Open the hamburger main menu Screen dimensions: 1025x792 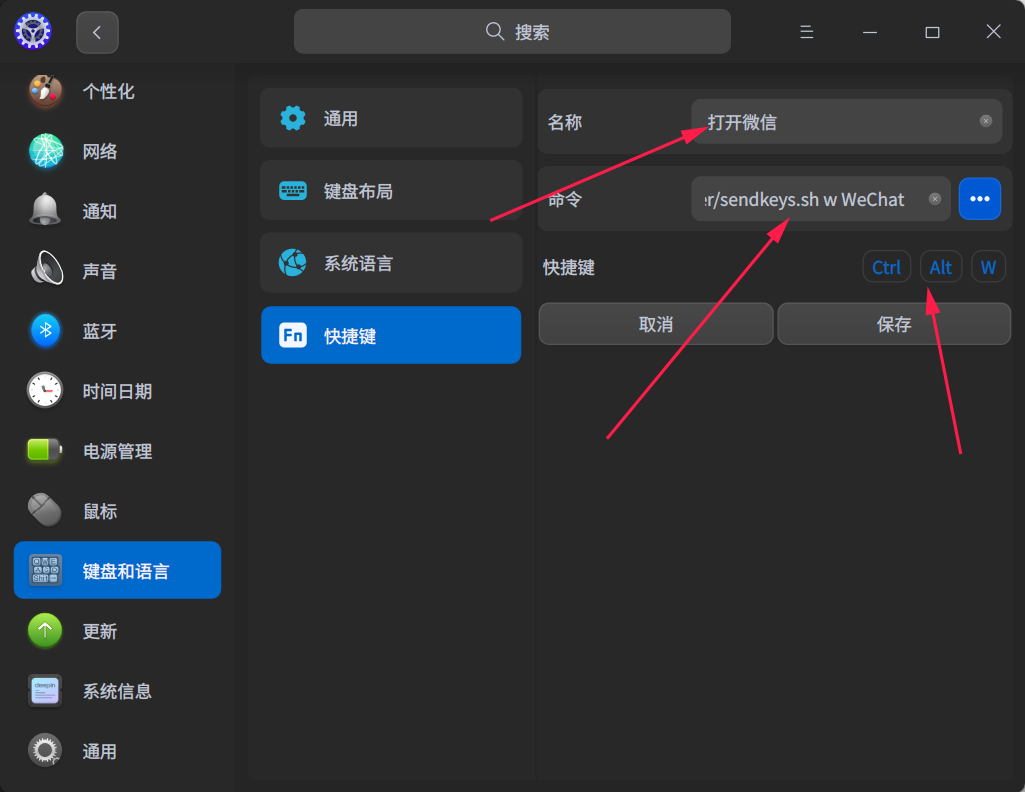click(807, 31)
